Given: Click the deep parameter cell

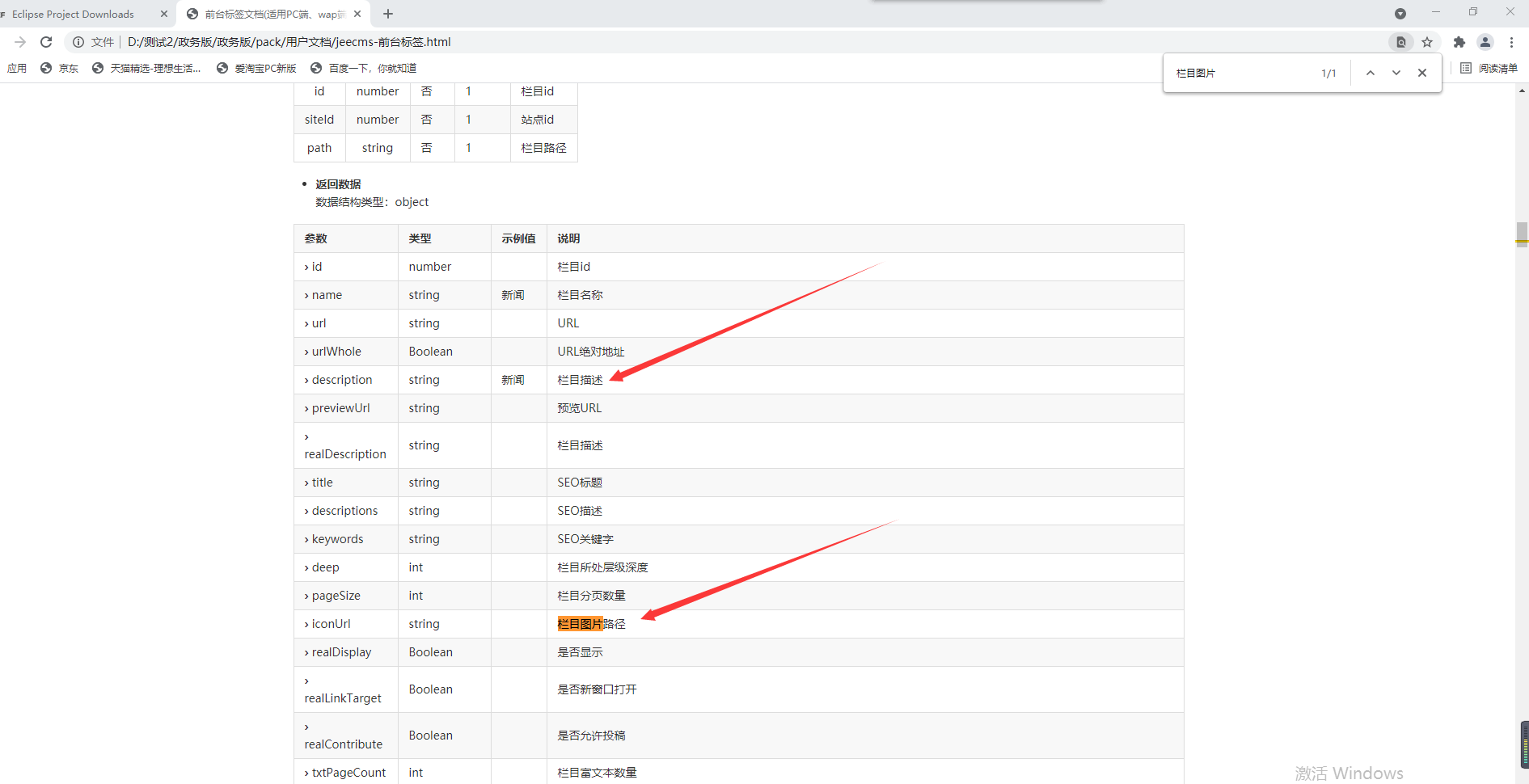Looking at the screenshot, I should tap(346, 567).
